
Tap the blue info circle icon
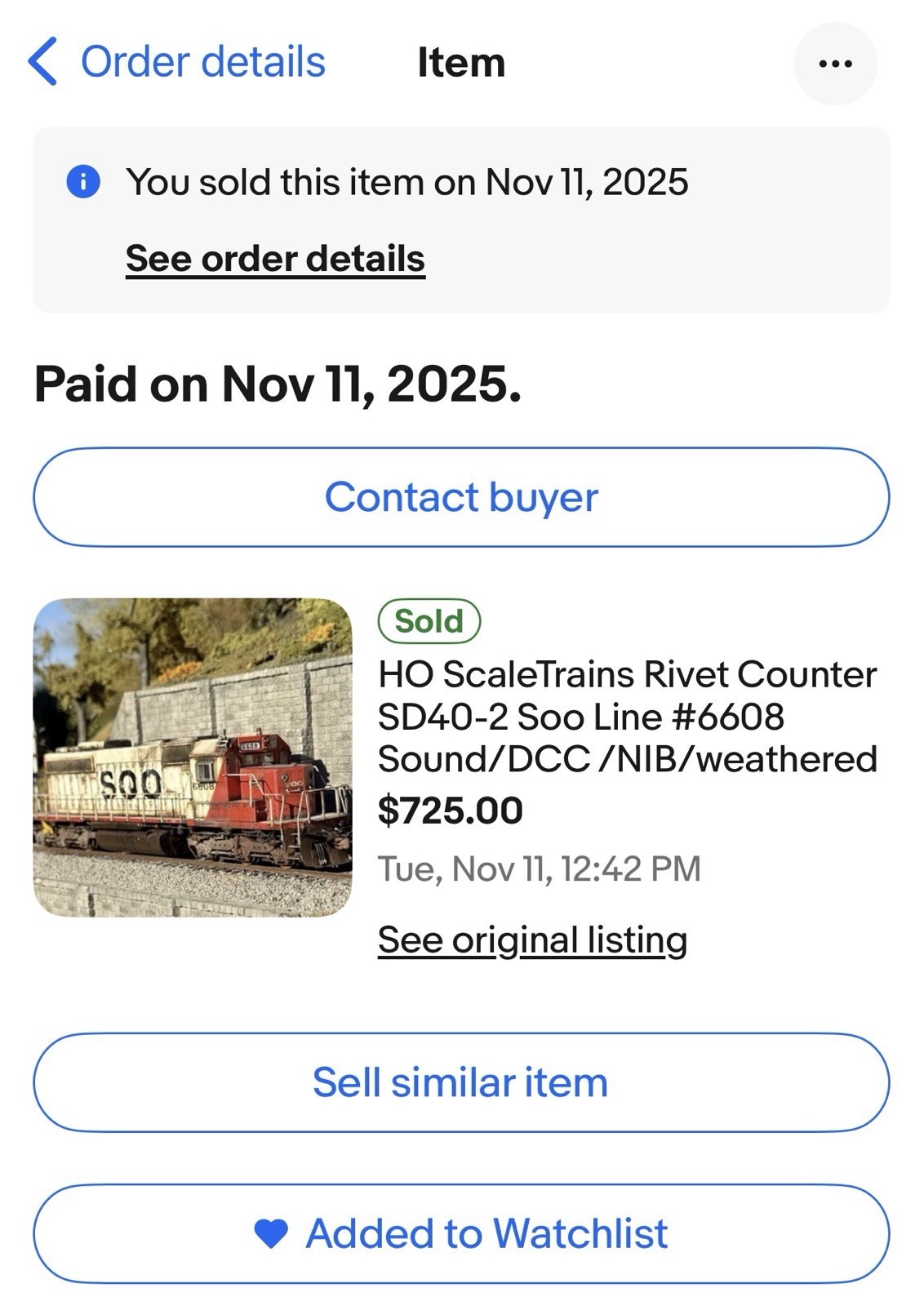click(x=83, y=181)
